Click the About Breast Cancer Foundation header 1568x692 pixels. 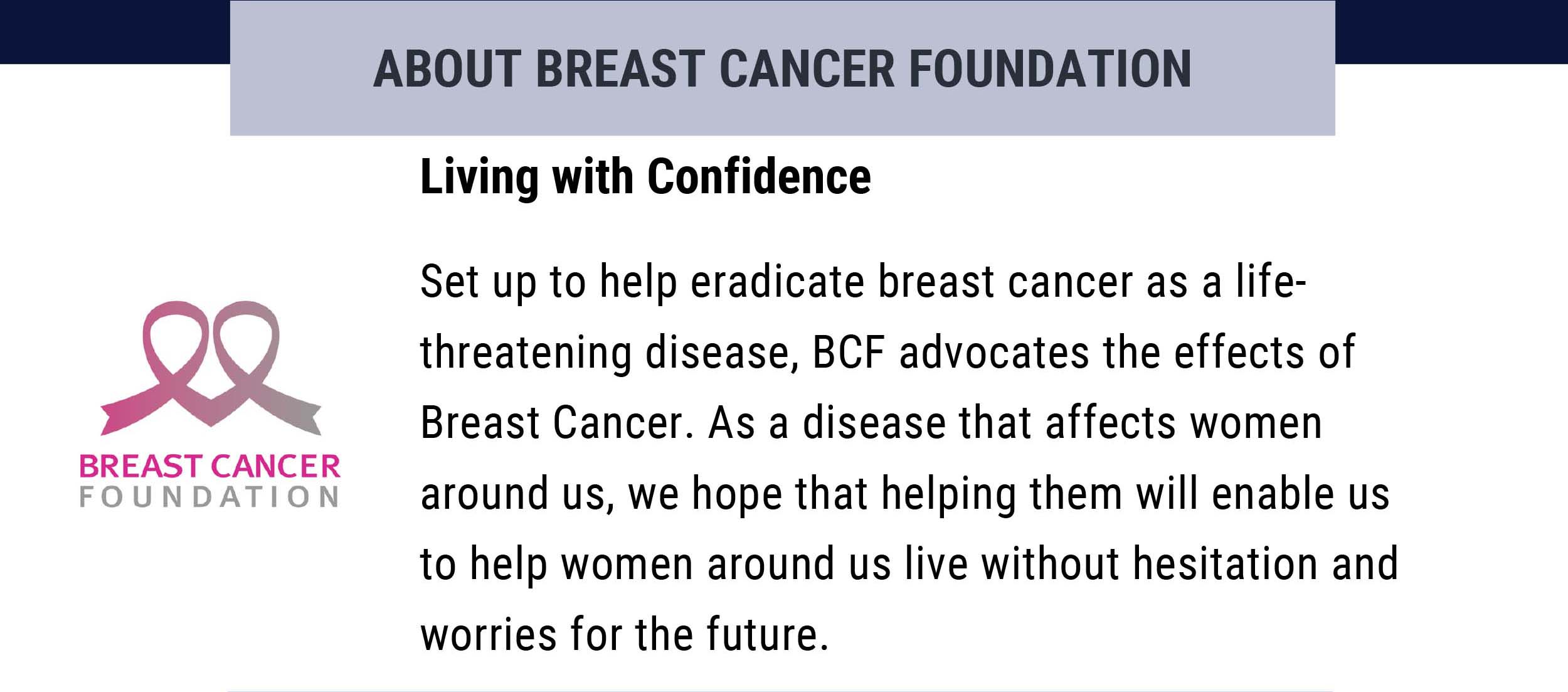pyautogui.click(x=782, y=68)
